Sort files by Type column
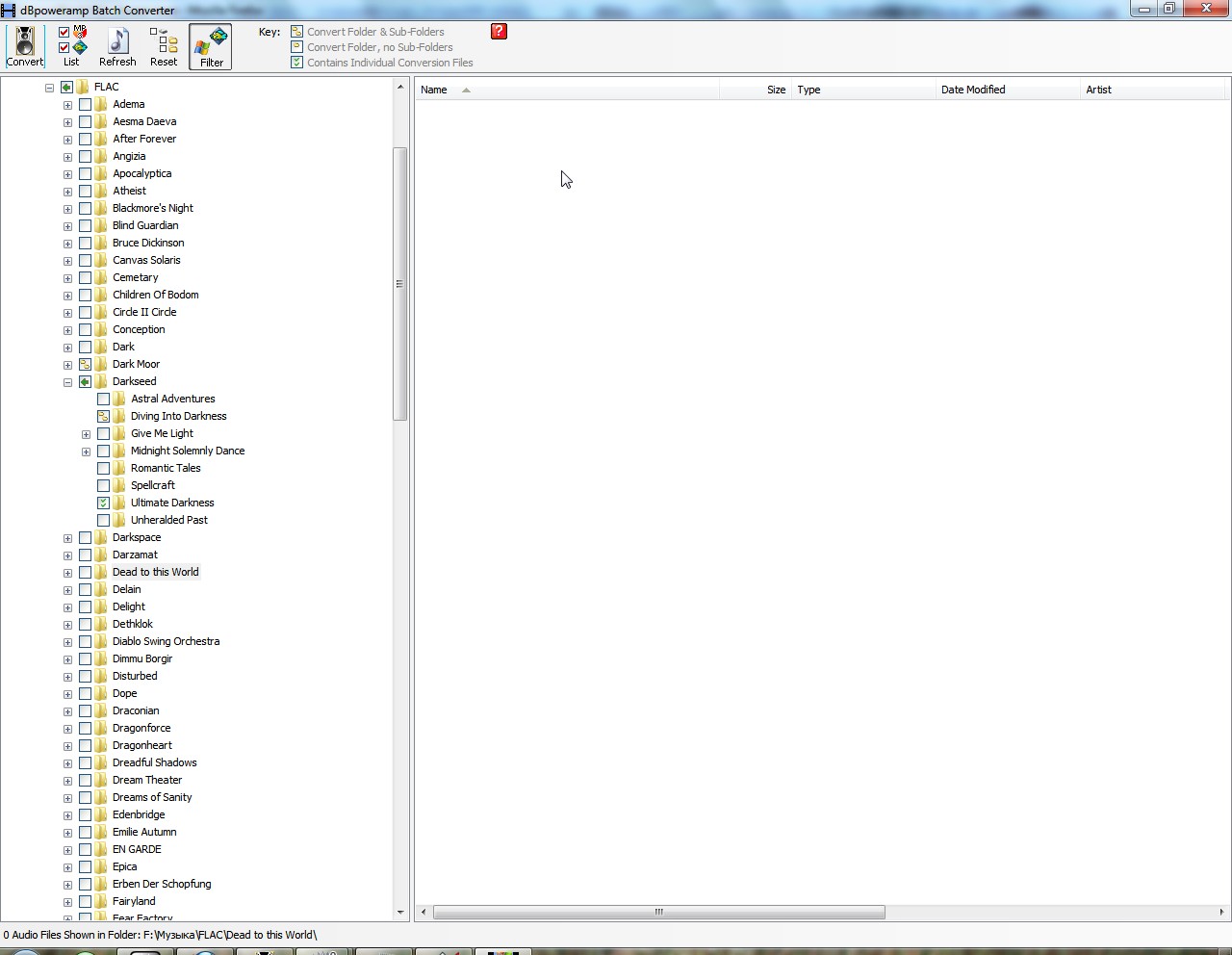1232x955 pixels. (x=863, y=90)
